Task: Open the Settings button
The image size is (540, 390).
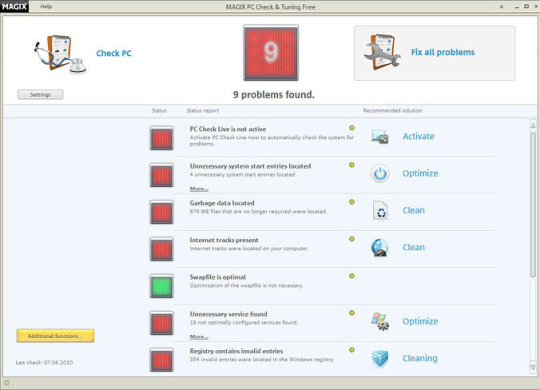Action: [40, 94]
